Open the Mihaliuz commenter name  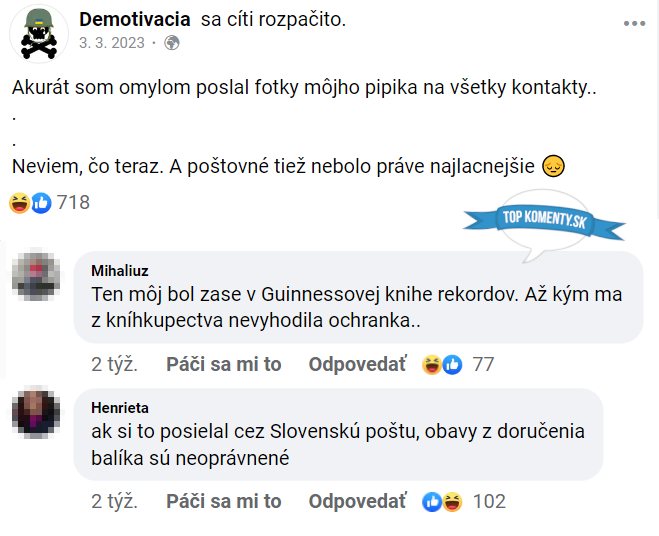tap(120, 269)
